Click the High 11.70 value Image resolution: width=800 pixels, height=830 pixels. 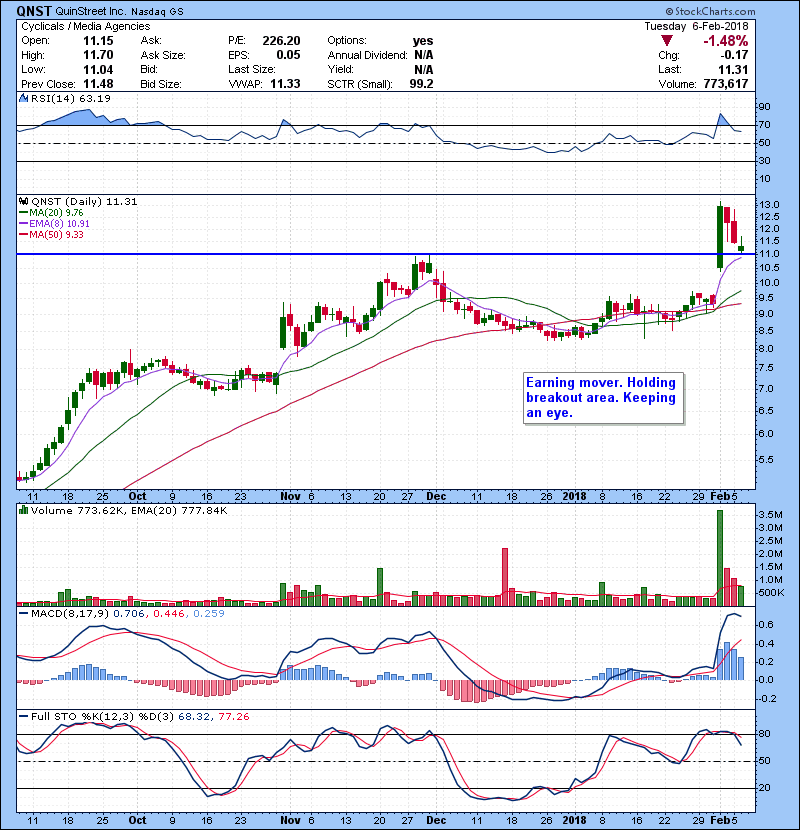[x=98, y=55]
